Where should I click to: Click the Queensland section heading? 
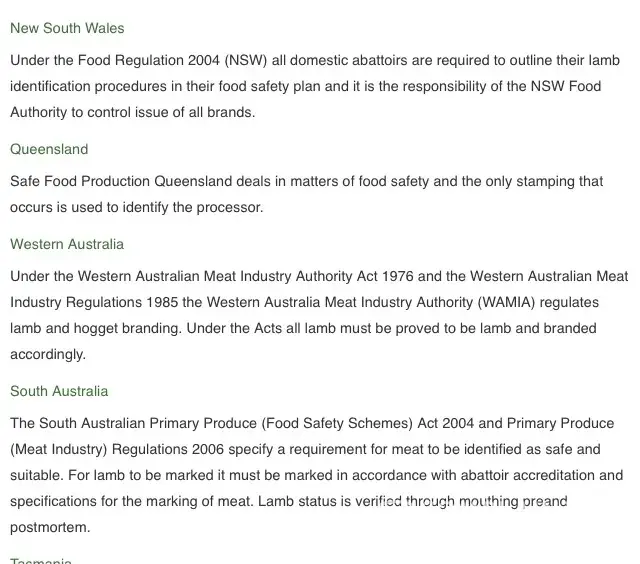point(49,149)
